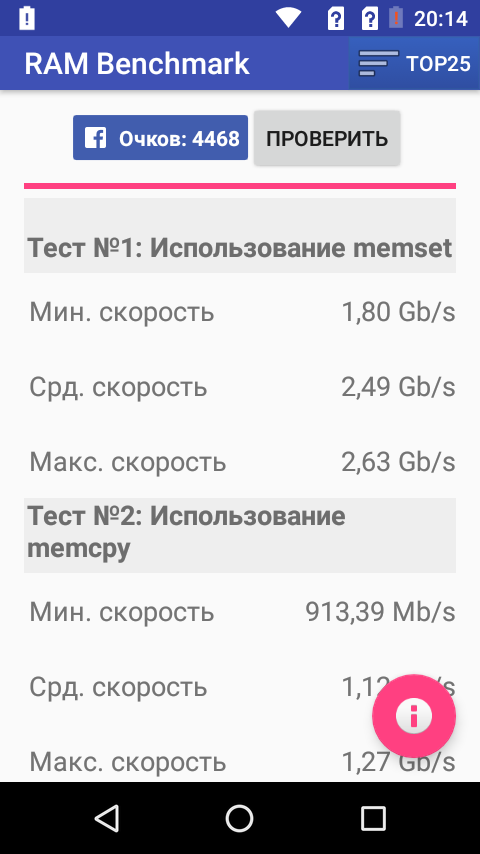This screenshot has width=480, height=854.
Task: Tap the Android back navigation icon
Action: (107, 818)
